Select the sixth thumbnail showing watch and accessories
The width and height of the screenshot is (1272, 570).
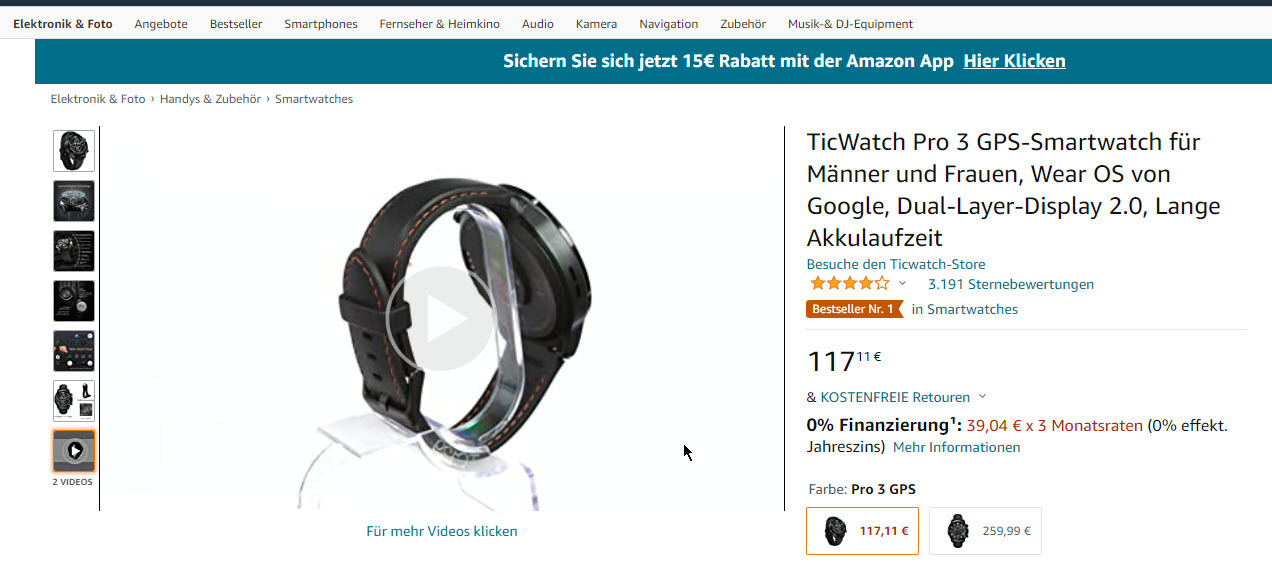(x=74, y=401)
